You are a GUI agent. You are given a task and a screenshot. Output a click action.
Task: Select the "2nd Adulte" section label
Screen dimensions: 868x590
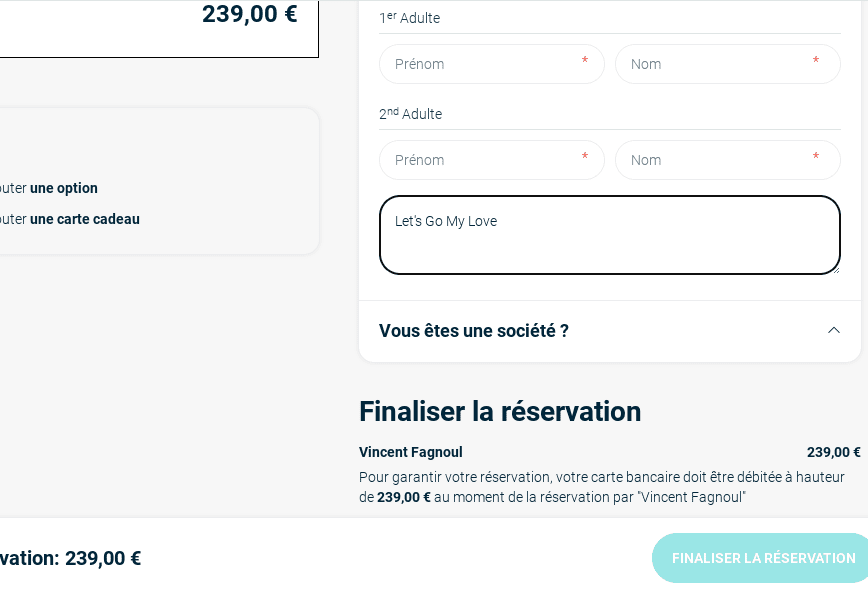(410, 113)
